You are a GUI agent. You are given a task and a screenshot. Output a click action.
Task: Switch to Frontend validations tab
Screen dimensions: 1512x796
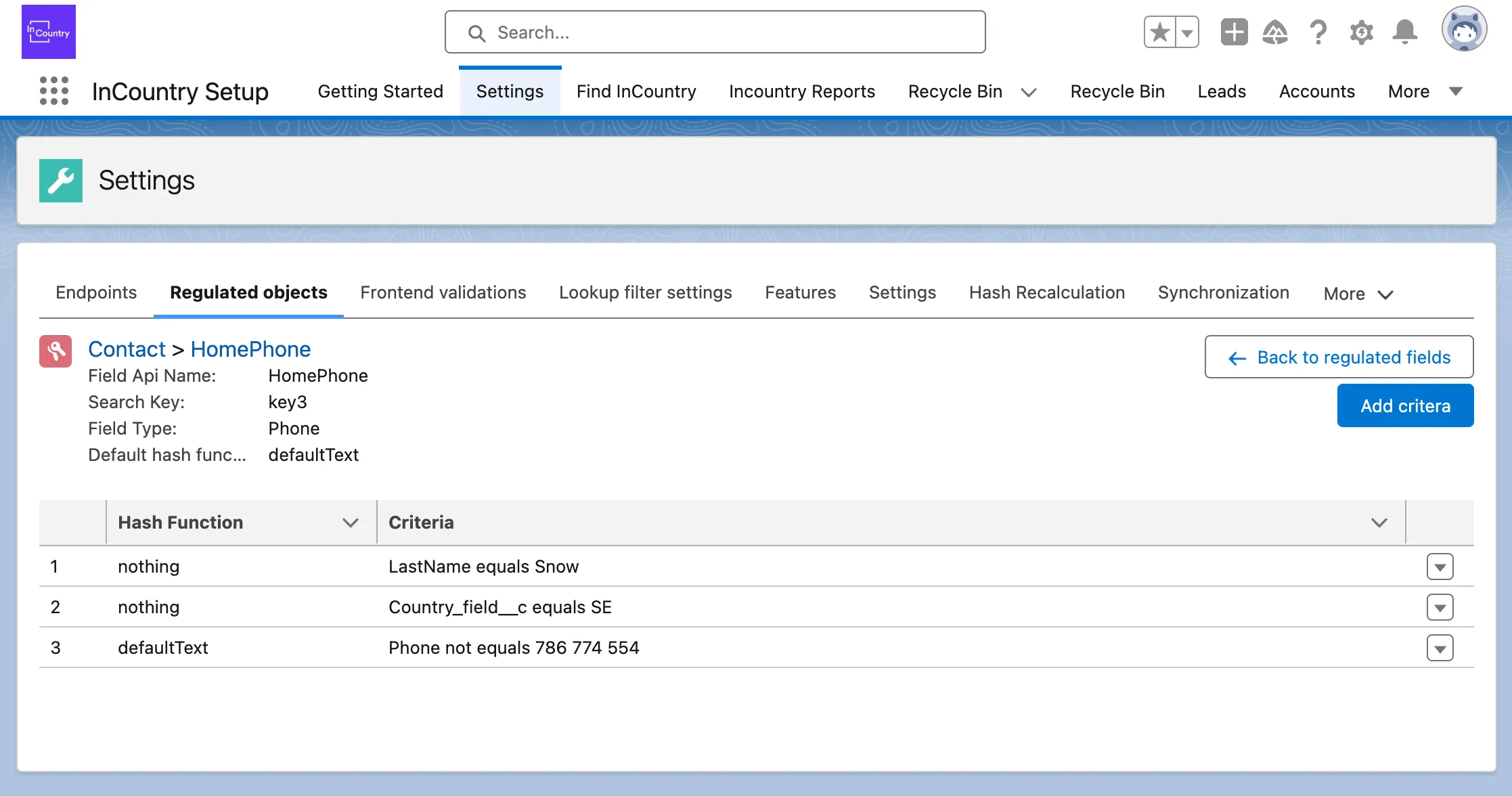pyautogui.click(x=443, y=292)
